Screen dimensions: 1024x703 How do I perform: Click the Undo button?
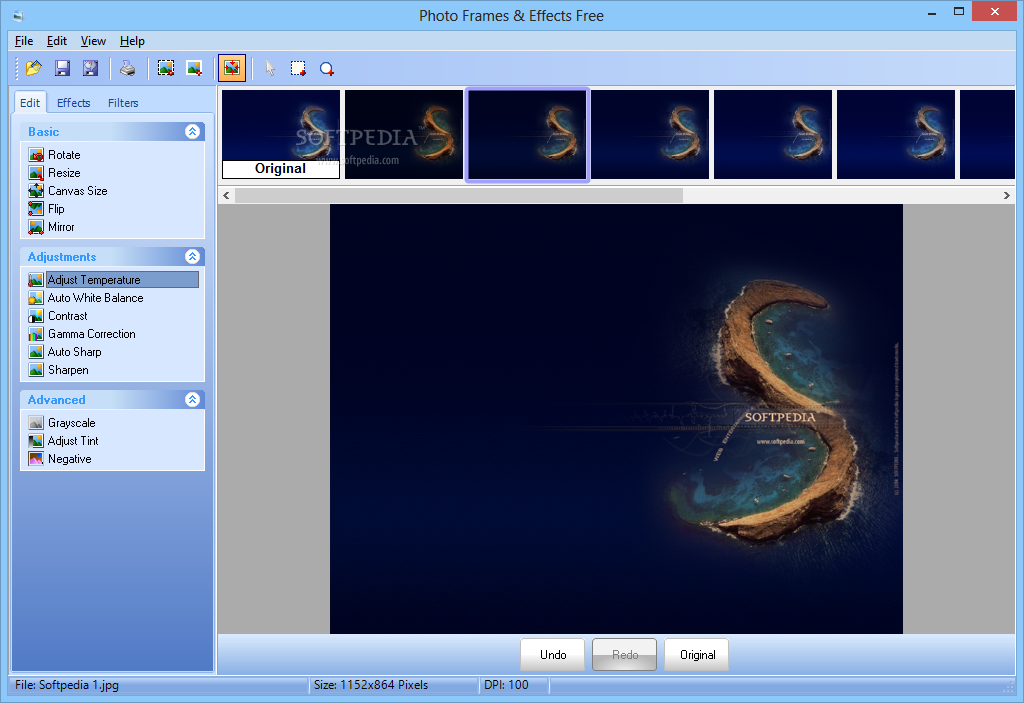tap(552, 655)
